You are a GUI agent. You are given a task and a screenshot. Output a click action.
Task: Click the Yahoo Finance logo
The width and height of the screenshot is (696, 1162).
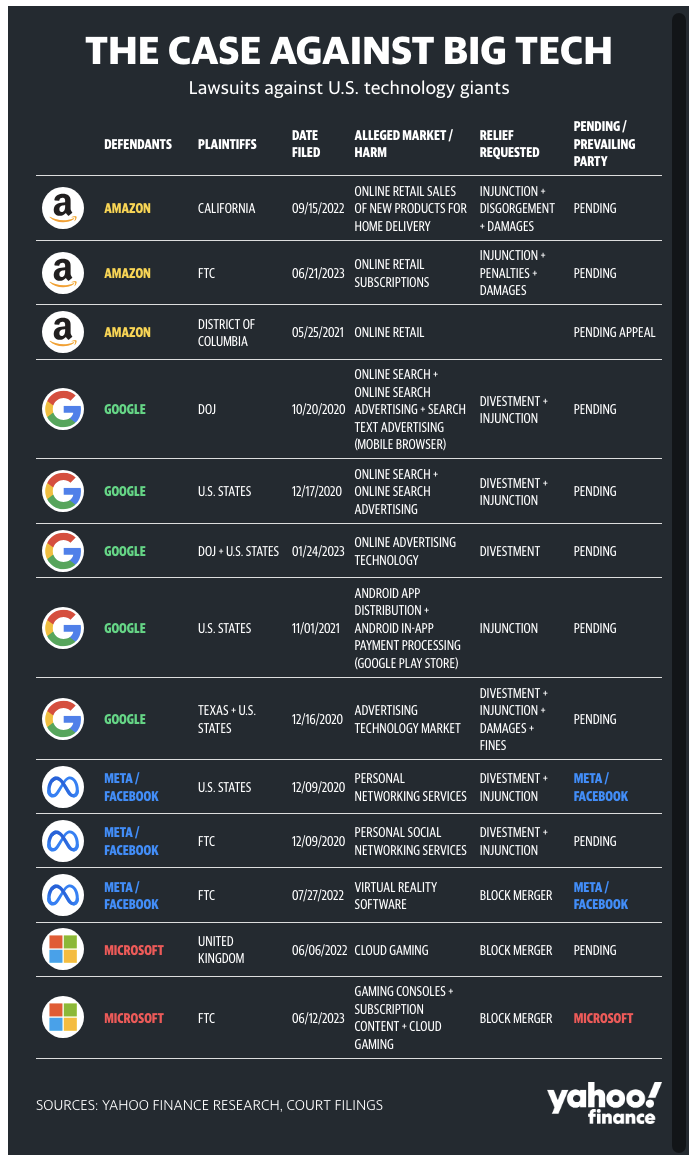(x=604, y=1103)
